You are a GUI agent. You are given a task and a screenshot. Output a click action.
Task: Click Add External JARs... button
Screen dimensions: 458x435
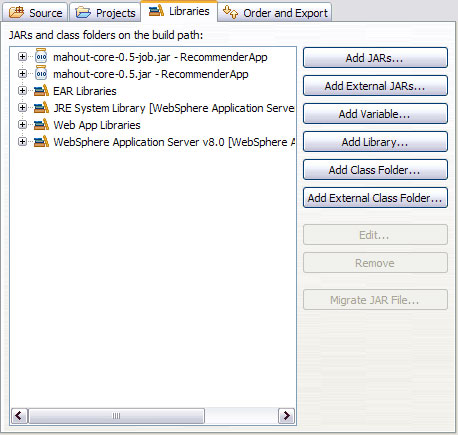[x=375, y=86]
